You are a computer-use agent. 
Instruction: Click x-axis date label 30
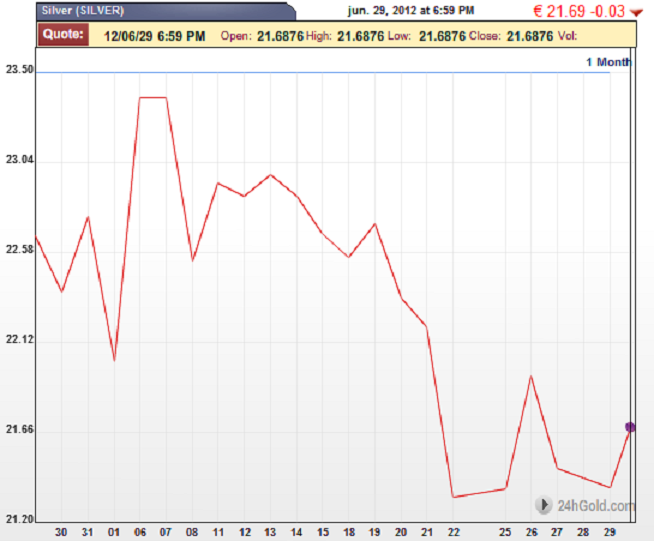click(x=61, y=532)
